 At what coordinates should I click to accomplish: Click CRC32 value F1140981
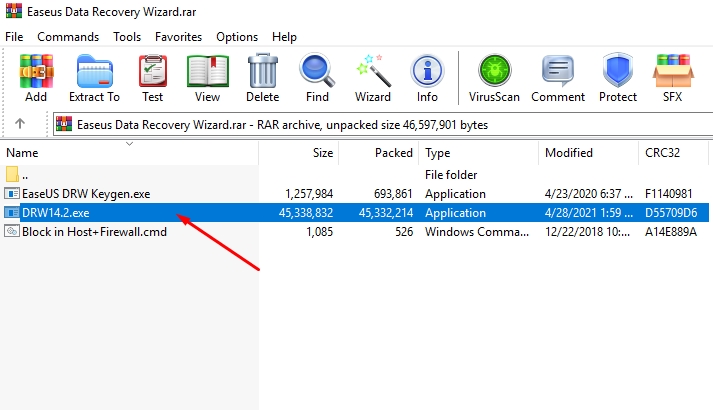coord(668,194)
